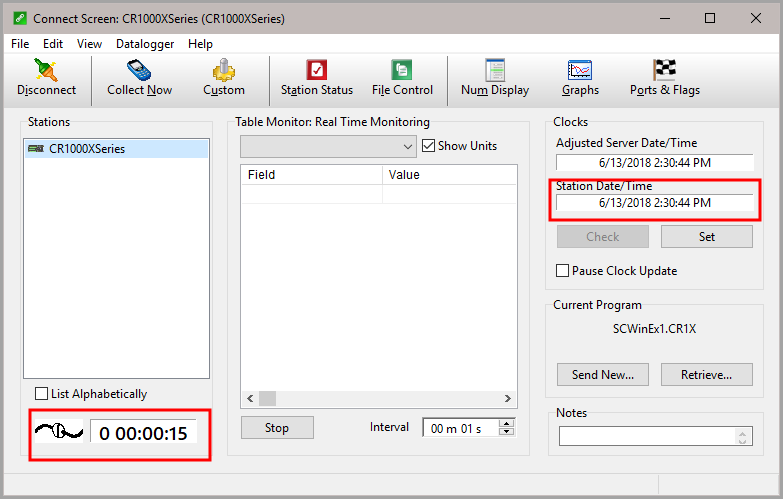Click the greyed Check clock button
783x499 pixels.
[603, 237]
